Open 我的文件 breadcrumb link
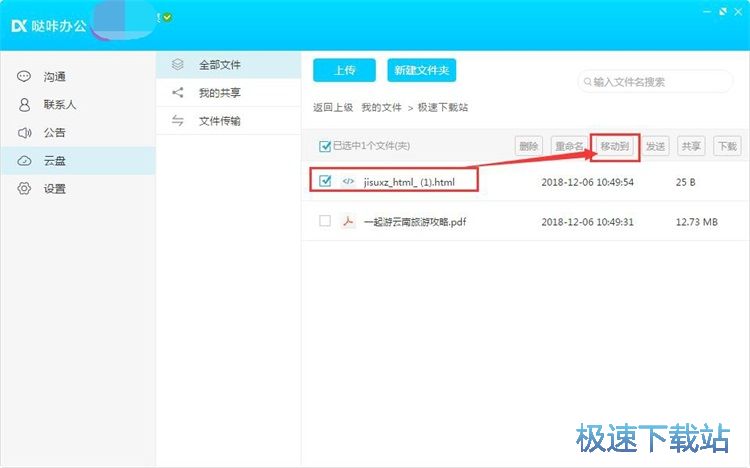Image resolution: width=750 pixels, height=468 pixels. pos(381,108)
